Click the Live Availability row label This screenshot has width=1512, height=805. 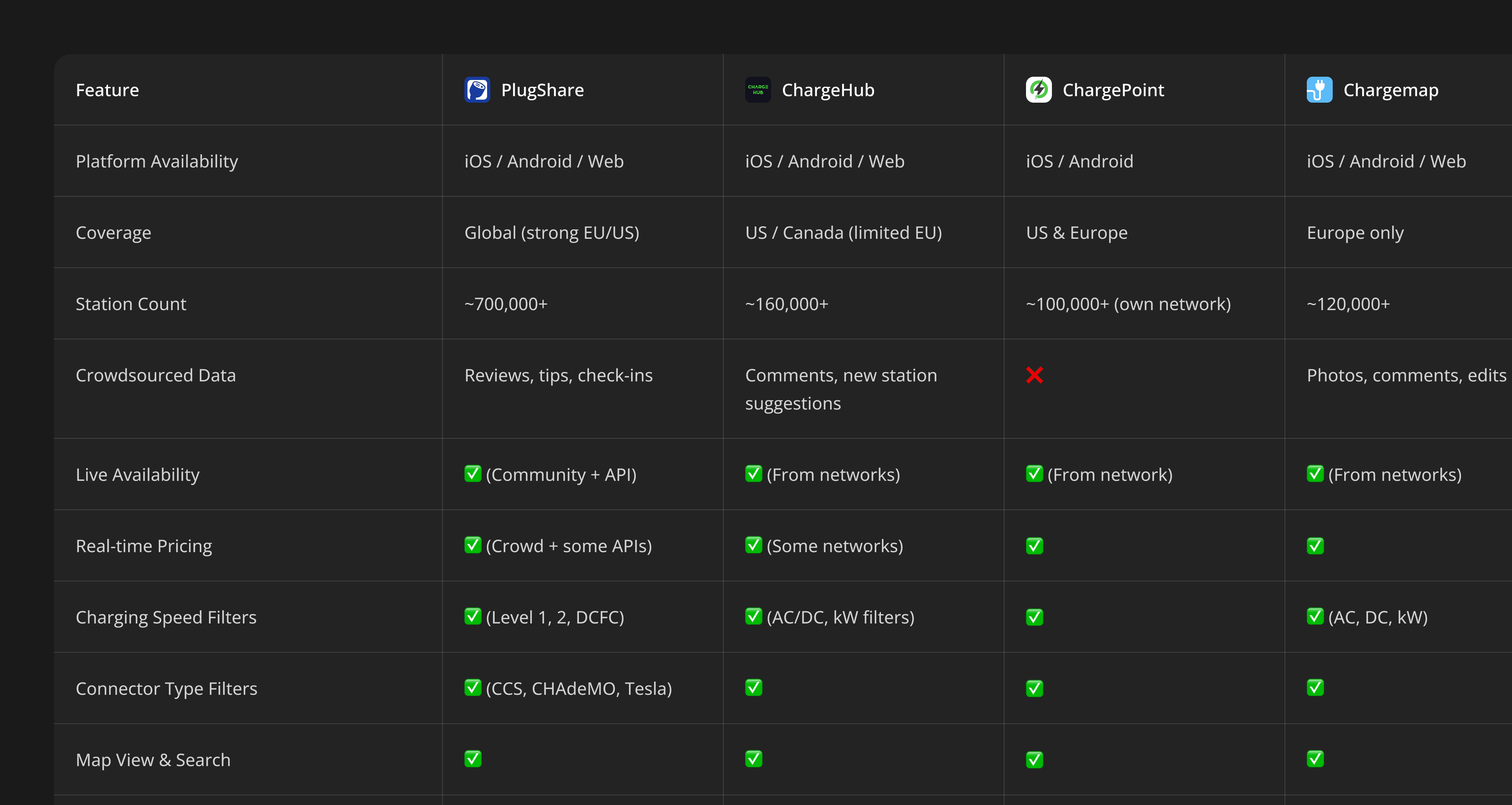[138, 474]
